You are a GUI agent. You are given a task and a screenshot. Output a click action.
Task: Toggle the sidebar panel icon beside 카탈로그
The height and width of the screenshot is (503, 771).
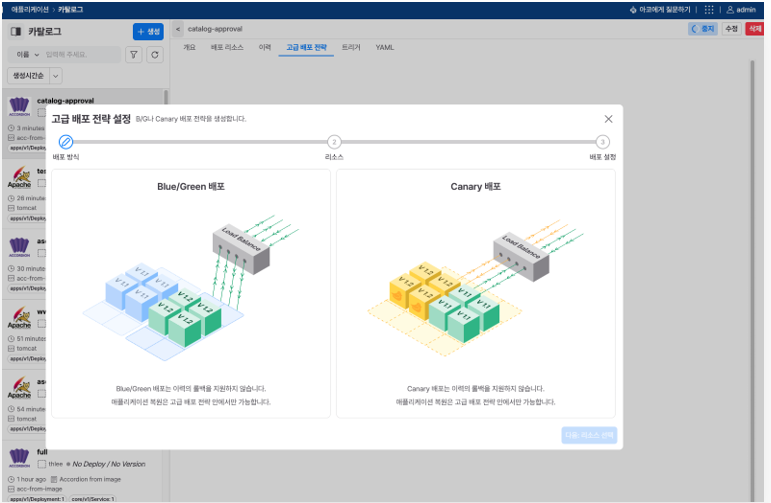16,31
